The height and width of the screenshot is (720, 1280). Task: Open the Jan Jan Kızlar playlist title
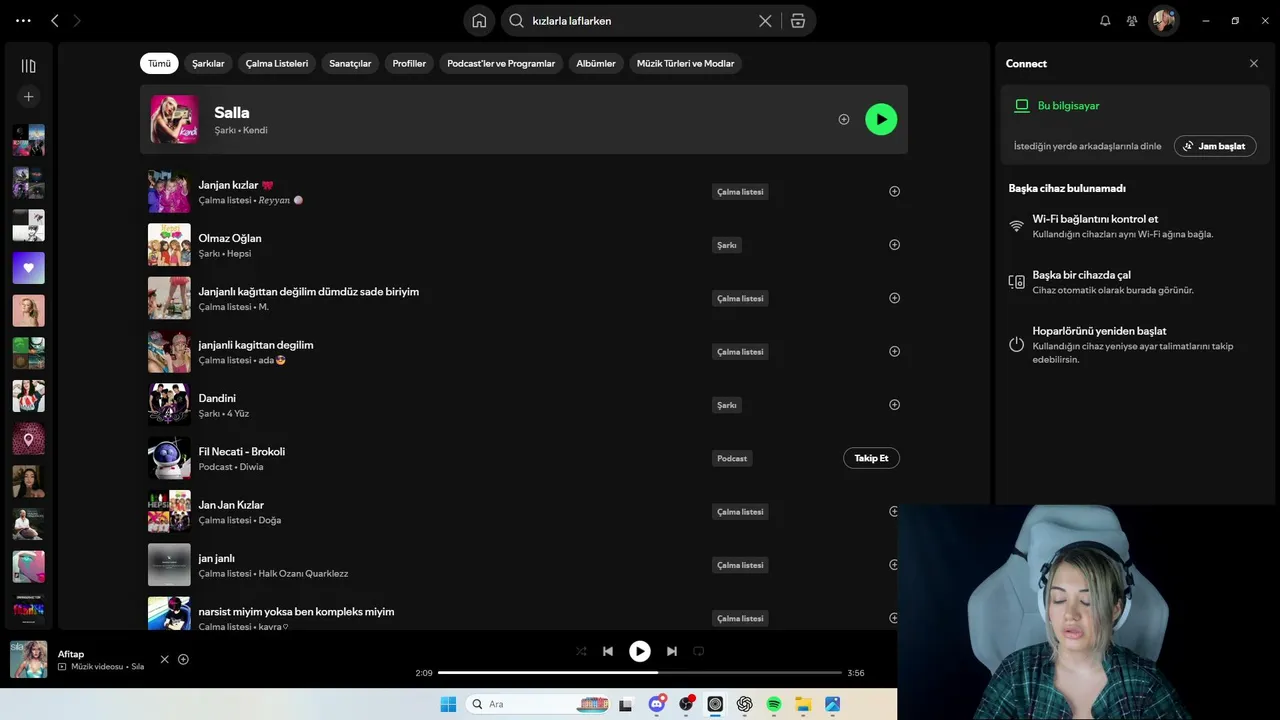point(231,505)
